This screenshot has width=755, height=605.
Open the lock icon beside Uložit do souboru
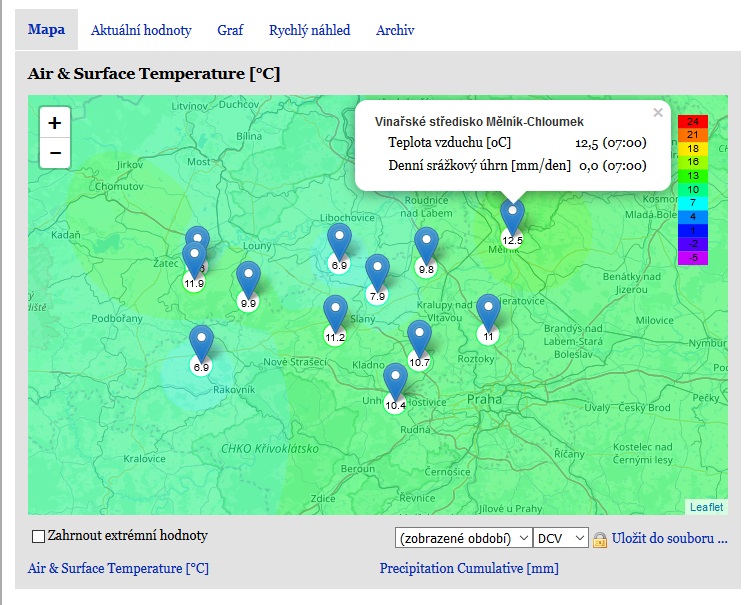[x=600, y=539]
